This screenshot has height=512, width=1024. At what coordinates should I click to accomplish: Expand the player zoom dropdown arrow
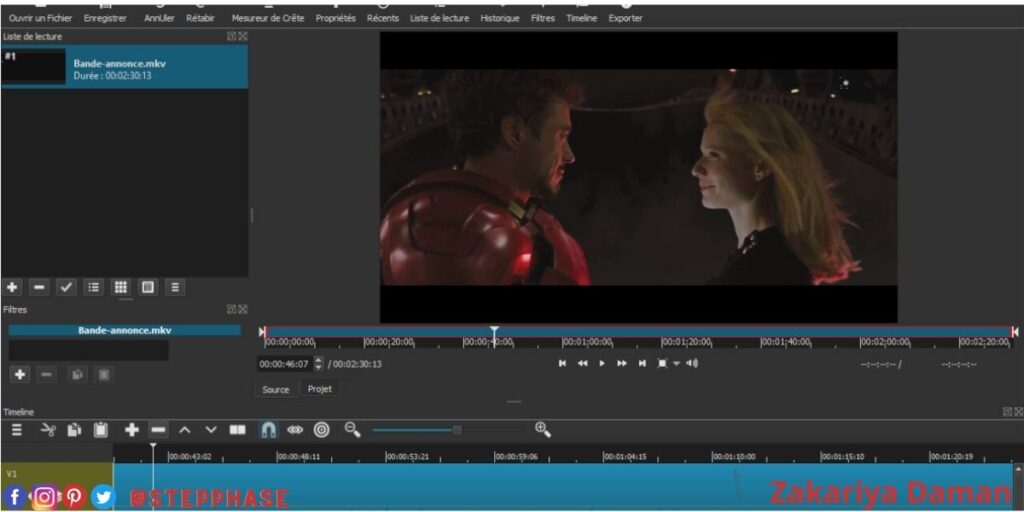(x=676, y=364)
